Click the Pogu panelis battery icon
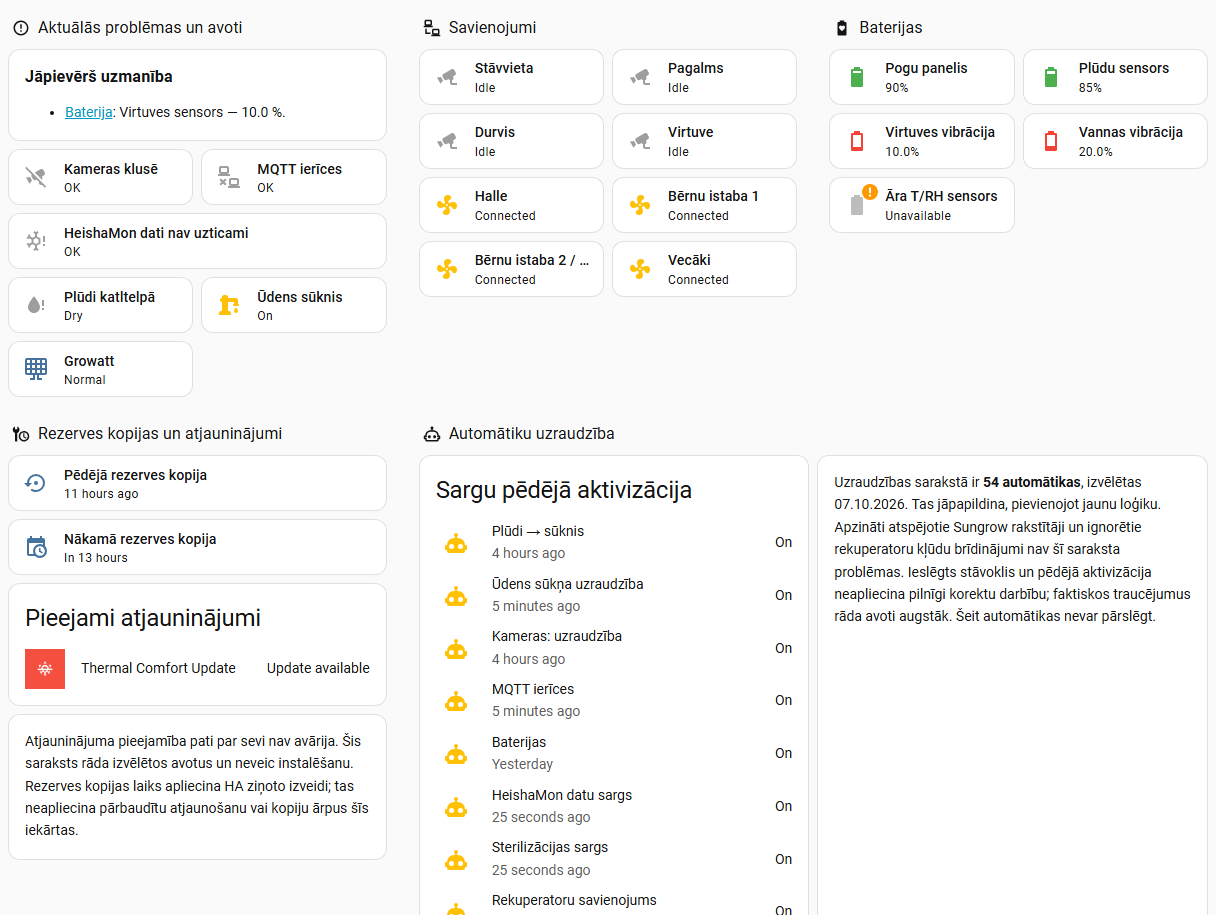The width and height of the screenshot is (1216, 915). click(x=857, y=77)
